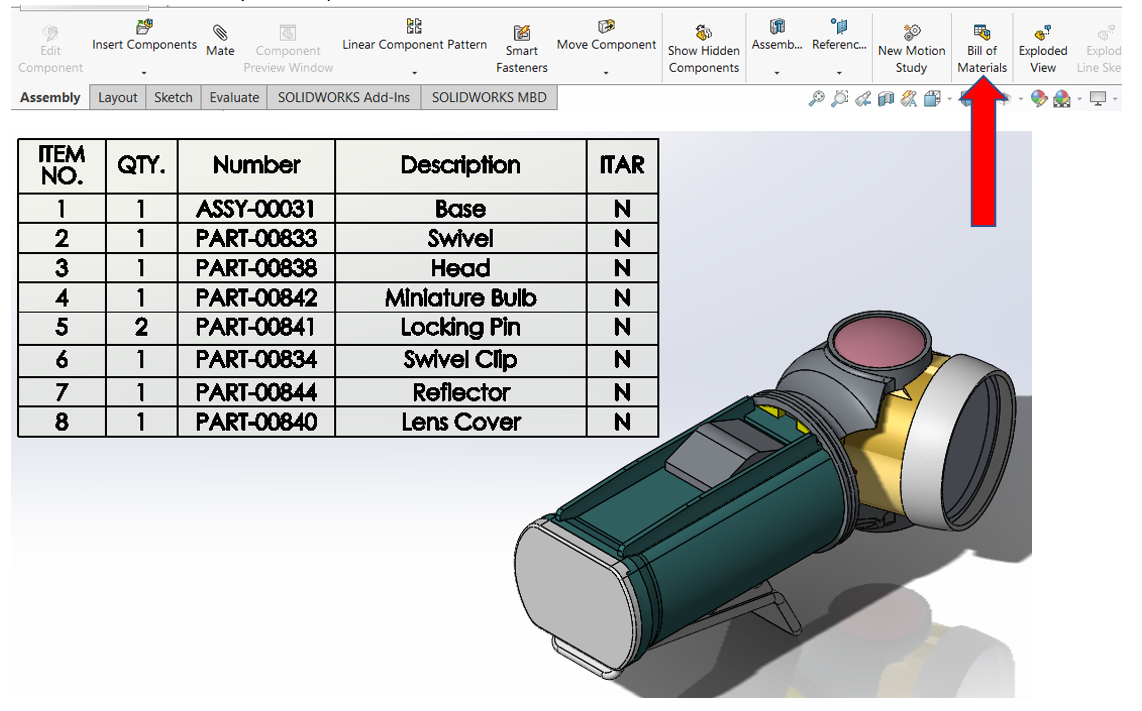Screen dimensions: 1142x711
Task: Launch a New Motion Study
Action: tap(911, 47)
